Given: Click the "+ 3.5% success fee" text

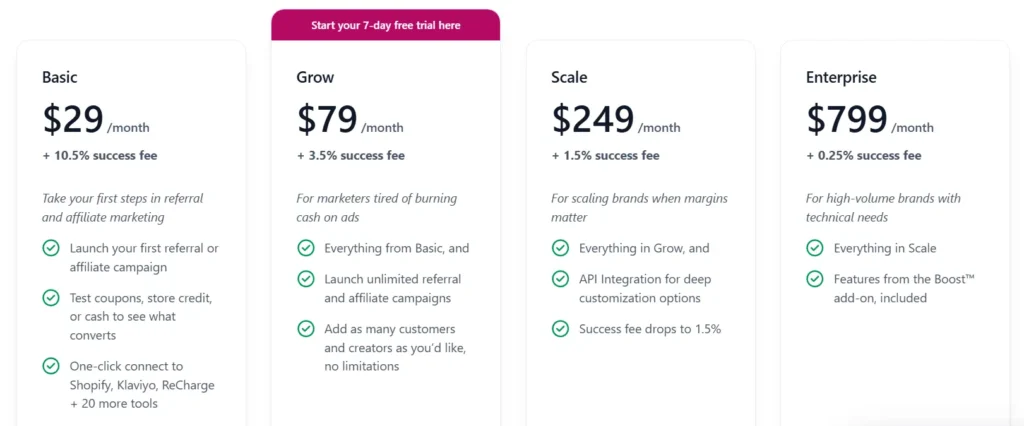Looking at the screenshot, I should click(350, 156).
